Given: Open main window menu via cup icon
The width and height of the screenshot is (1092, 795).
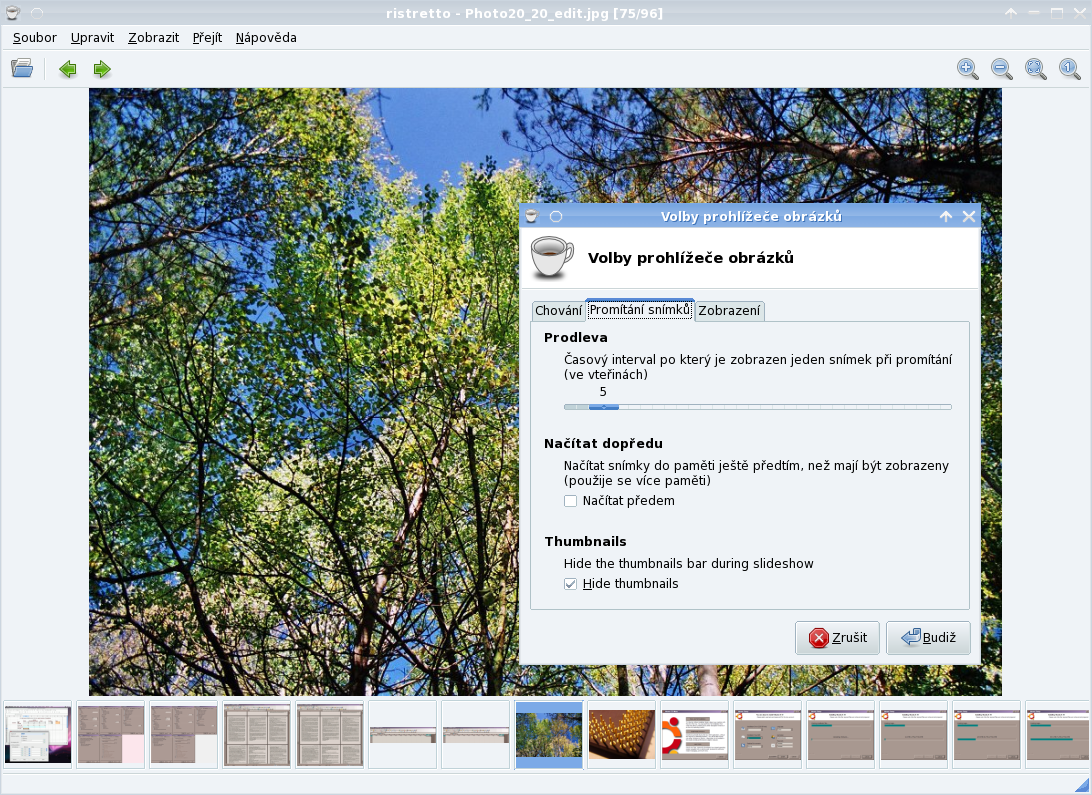Looking at the screenshot, I should (13, 13).
